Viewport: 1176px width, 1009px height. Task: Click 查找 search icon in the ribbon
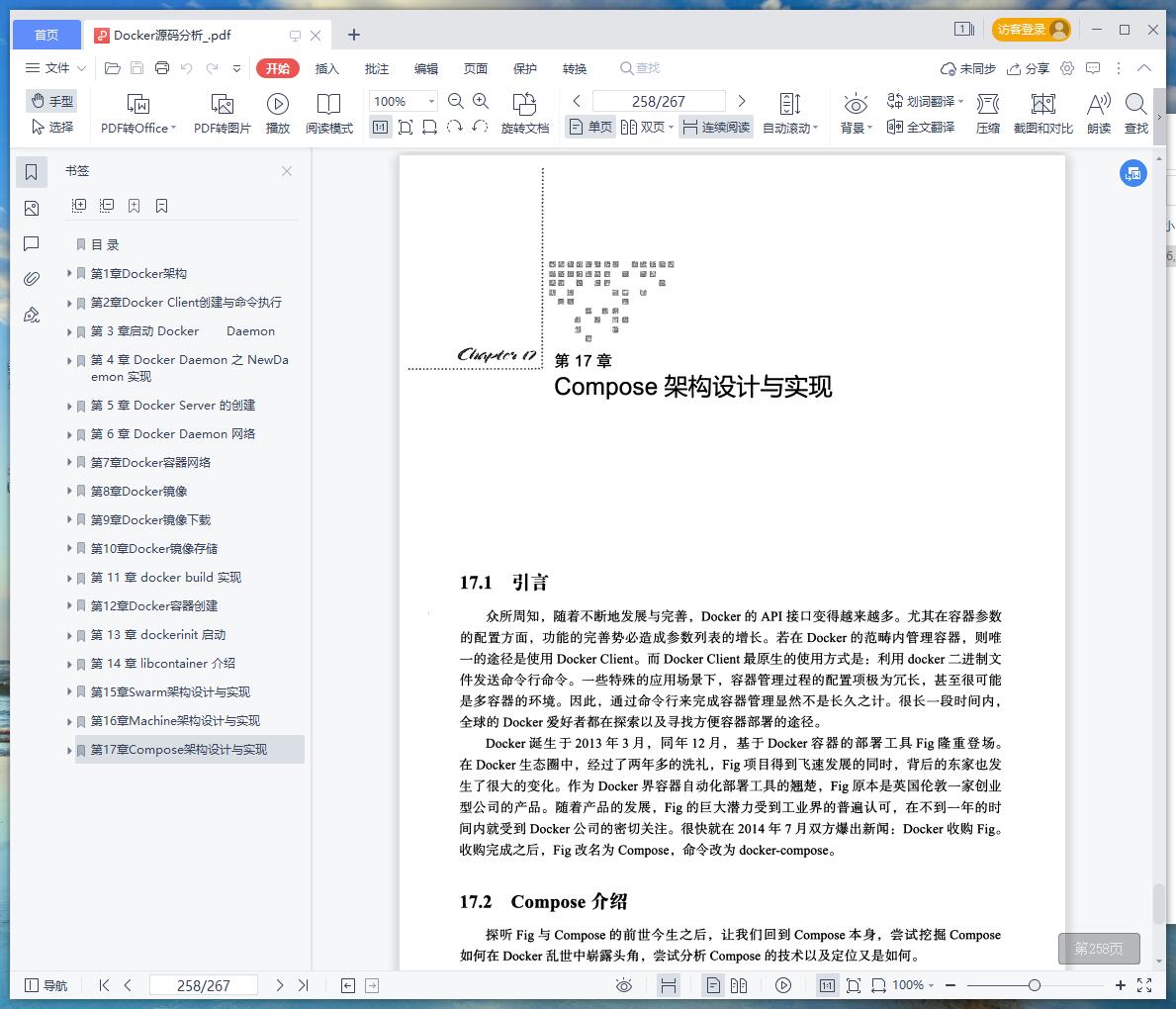(1136, 114)
